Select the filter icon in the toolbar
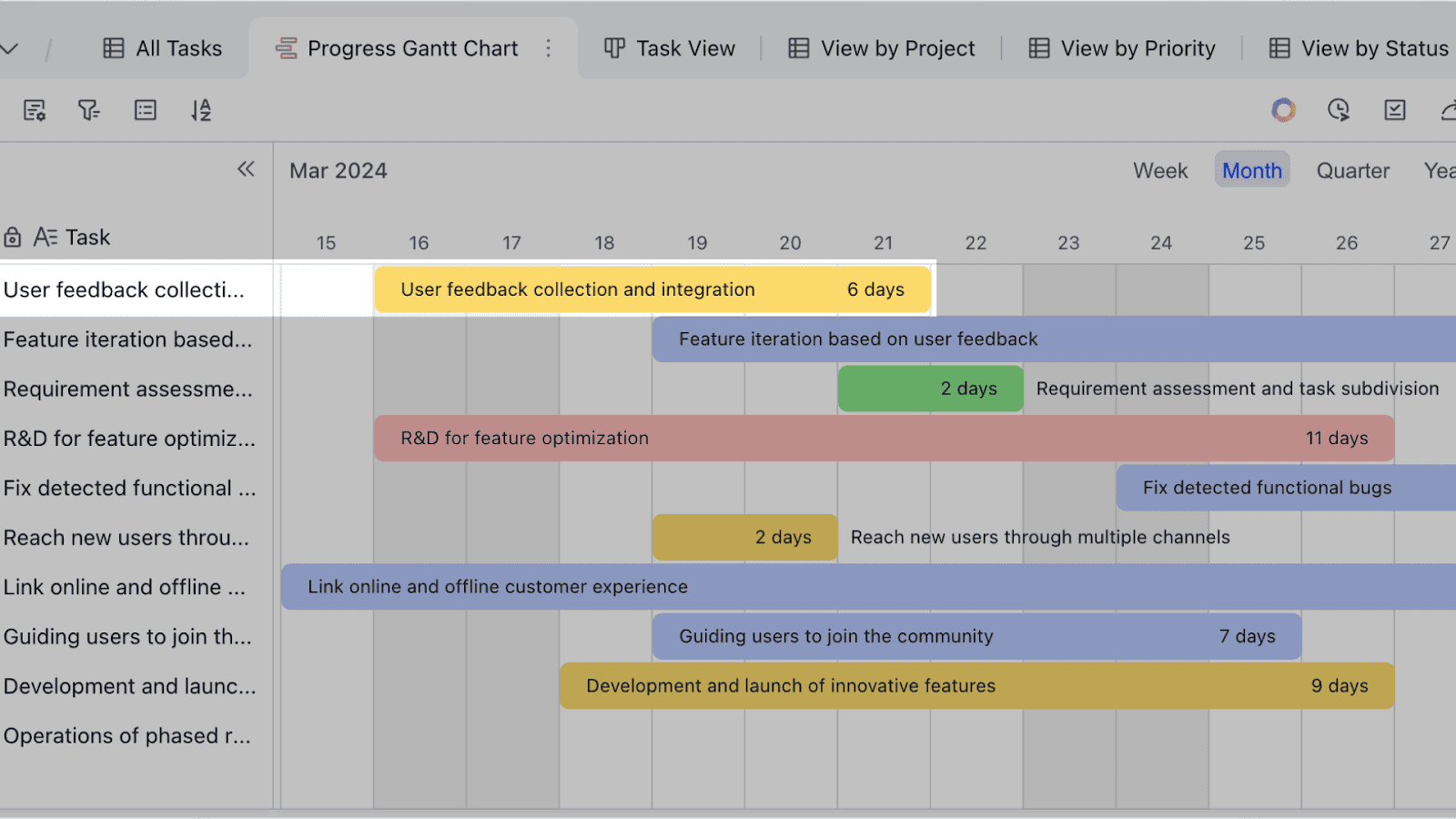This screenshot has width=1456, height=819. pyautogui.click(x=88, y=110)
